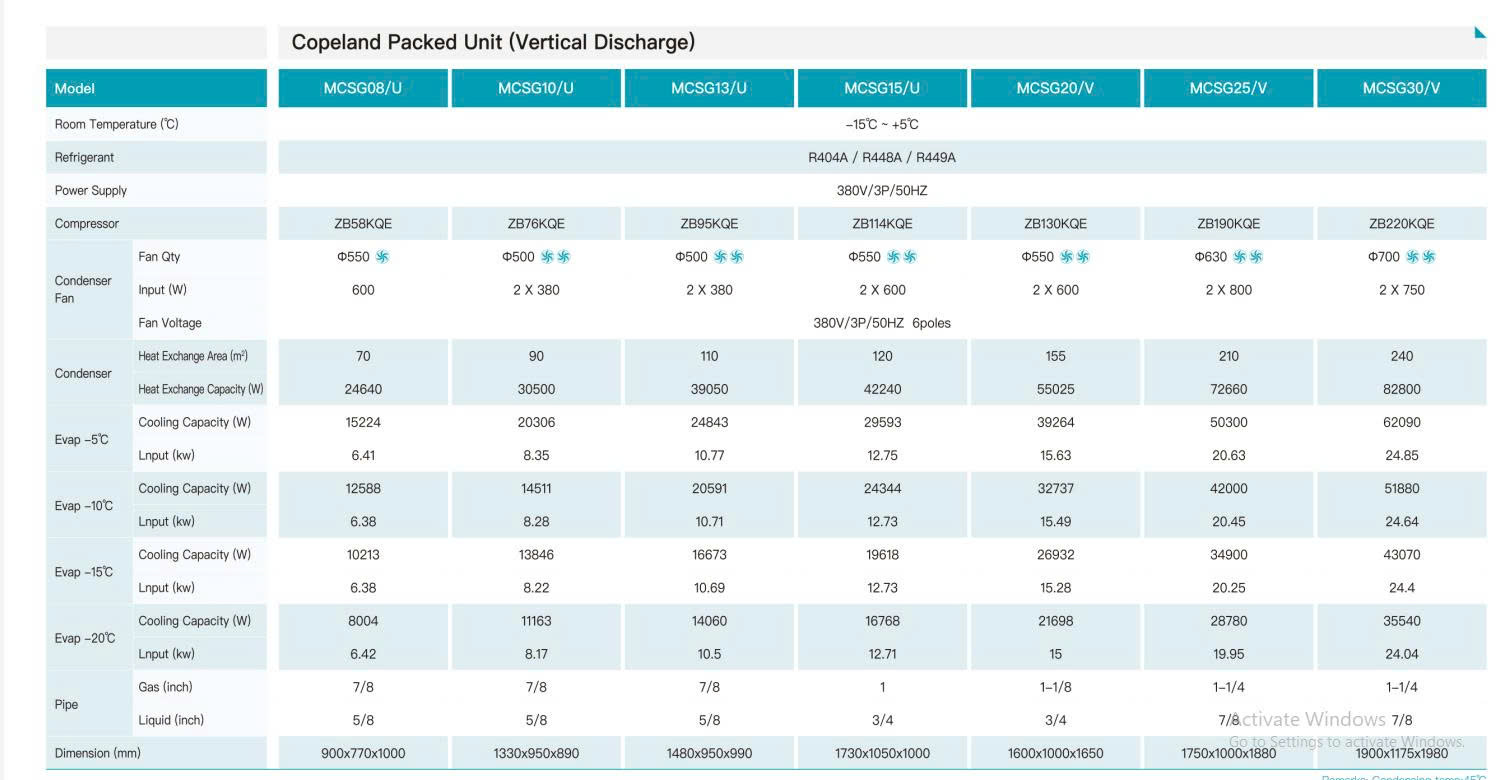Select cooling capacity value '15224'

pos(363,422)
